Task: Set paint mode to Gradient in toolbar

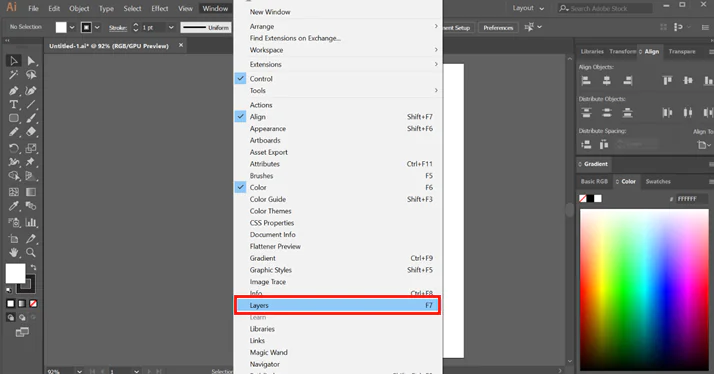Action: (x=22, y=303)
